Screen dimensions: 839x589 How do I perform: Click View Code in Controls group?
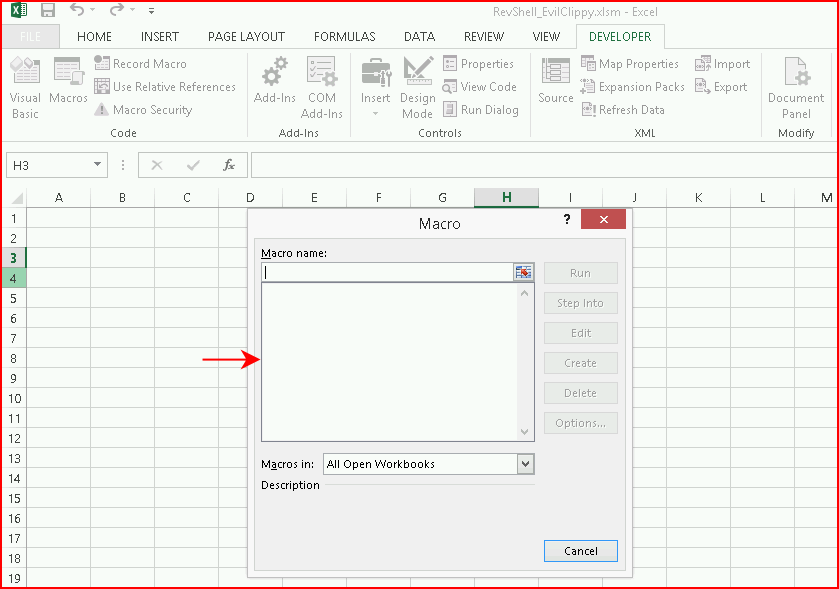[x=479, y=87]
